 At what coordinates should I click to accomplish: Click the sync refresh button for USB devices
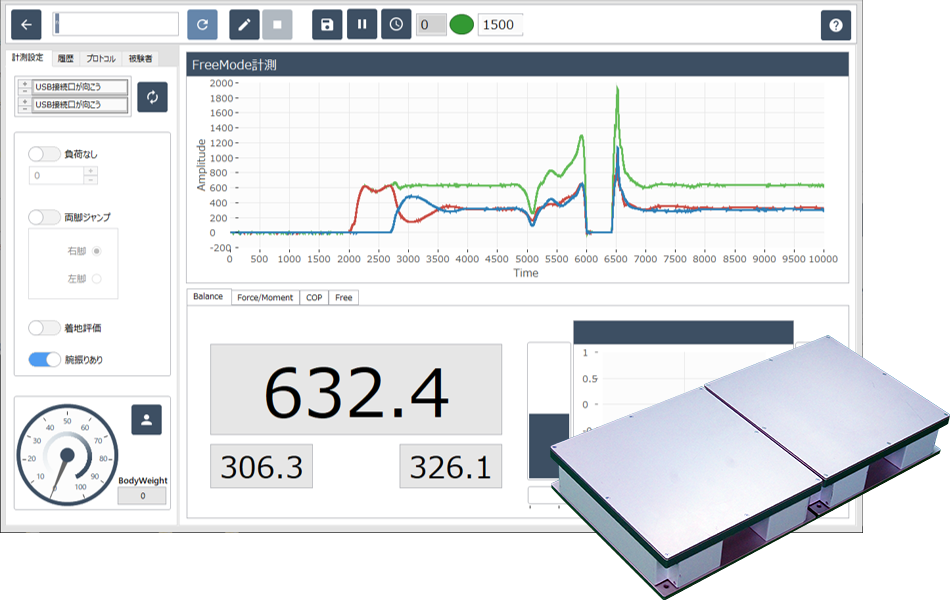tap(152, 97)
